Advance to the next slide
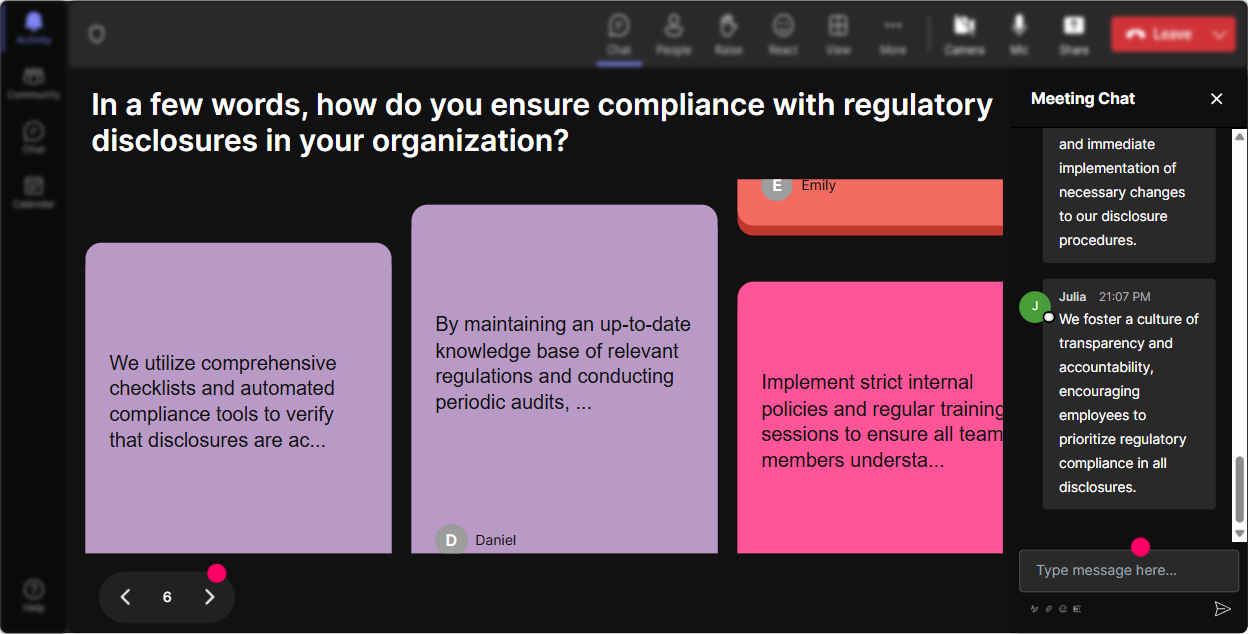This screenshot has width=1248, height=634. 209,597
